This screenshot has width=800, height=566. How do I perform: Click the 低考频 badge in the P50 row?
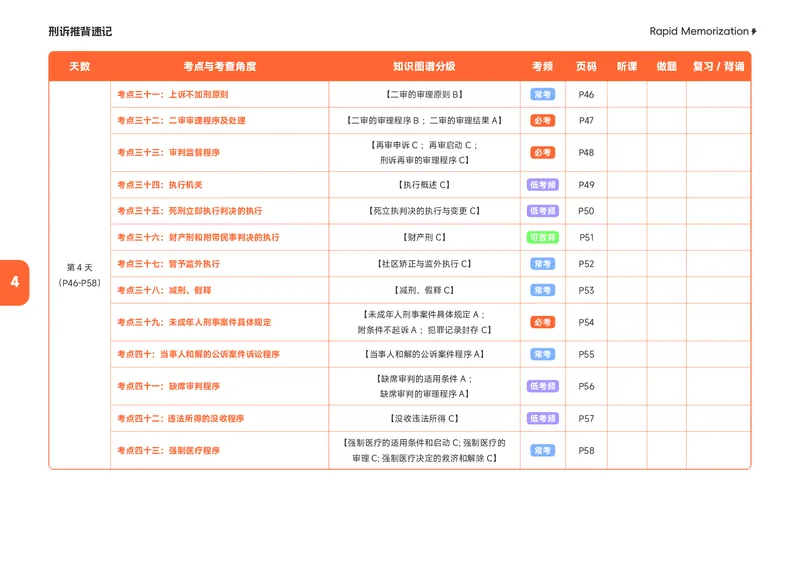(x=542, y=211)
